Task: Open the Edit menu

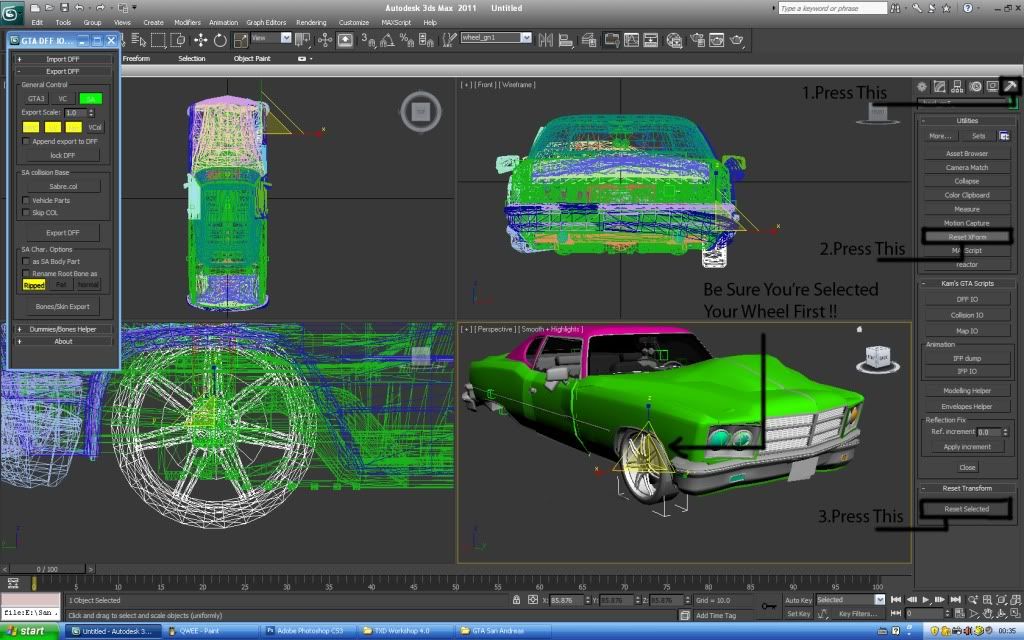Action: (x=37, y=22)
